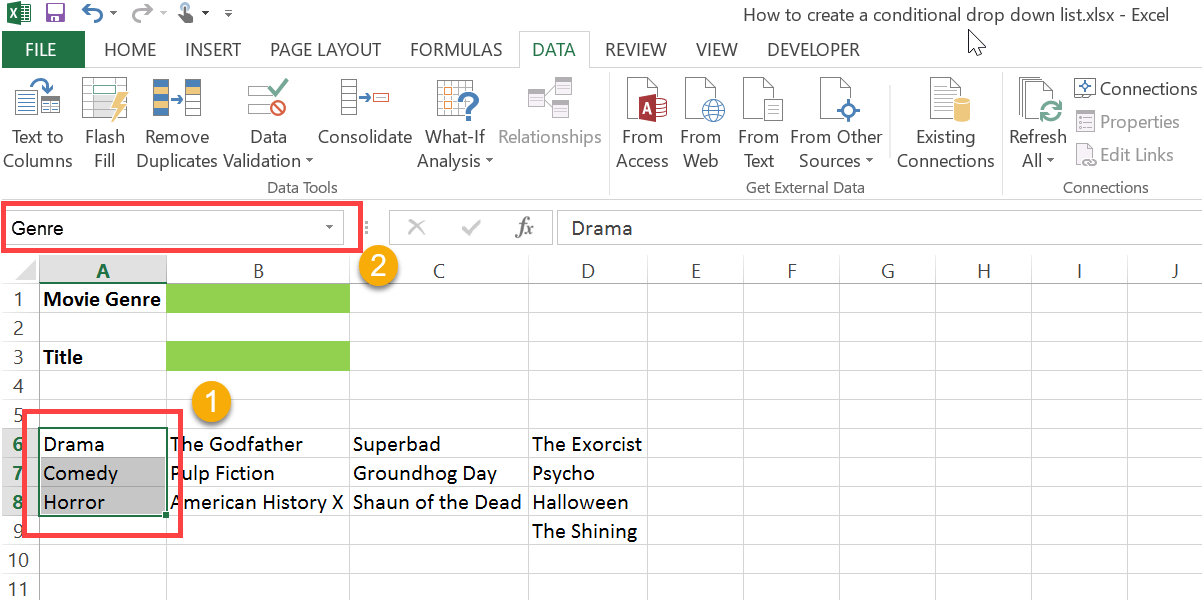Open the Name Box dropdown
Viewport: 1202px width, 600px height.
click(x=330, y=227)
